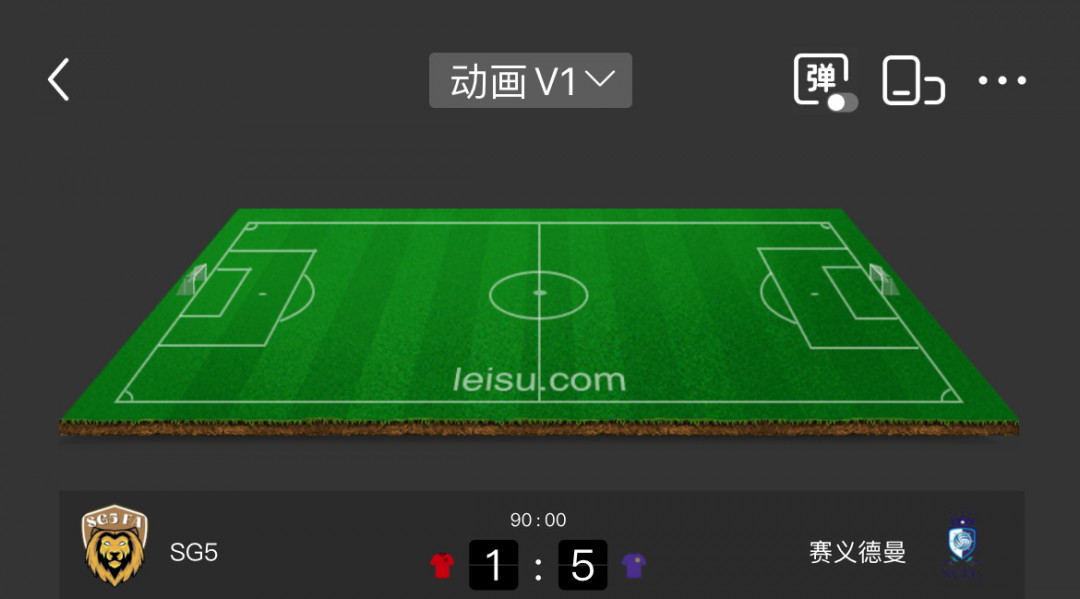Screen dimensions: 1080x599
Task: Toggle the 弹 bullet comments switch
Action: tap(825, 82)
